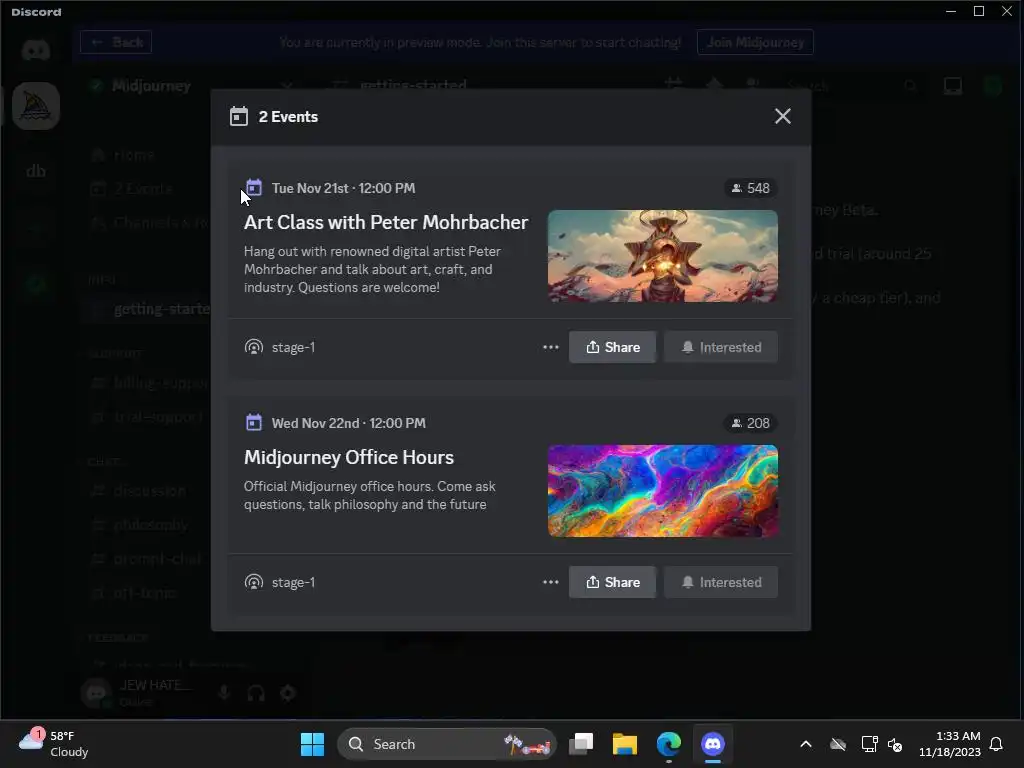Image resolution: width=1024 pixels, height=768 pixels.
Task: Open more options for Art Class event
Action: (x=551, y=347)
